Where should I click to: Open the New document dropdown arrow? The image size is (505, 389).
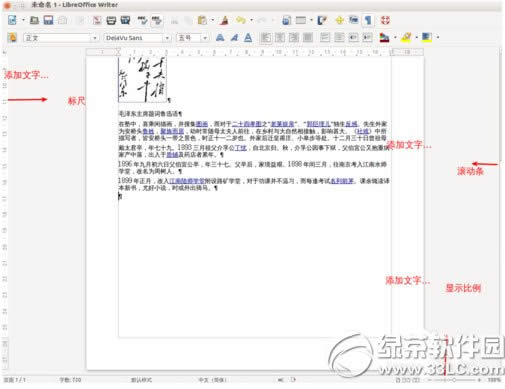23,20
